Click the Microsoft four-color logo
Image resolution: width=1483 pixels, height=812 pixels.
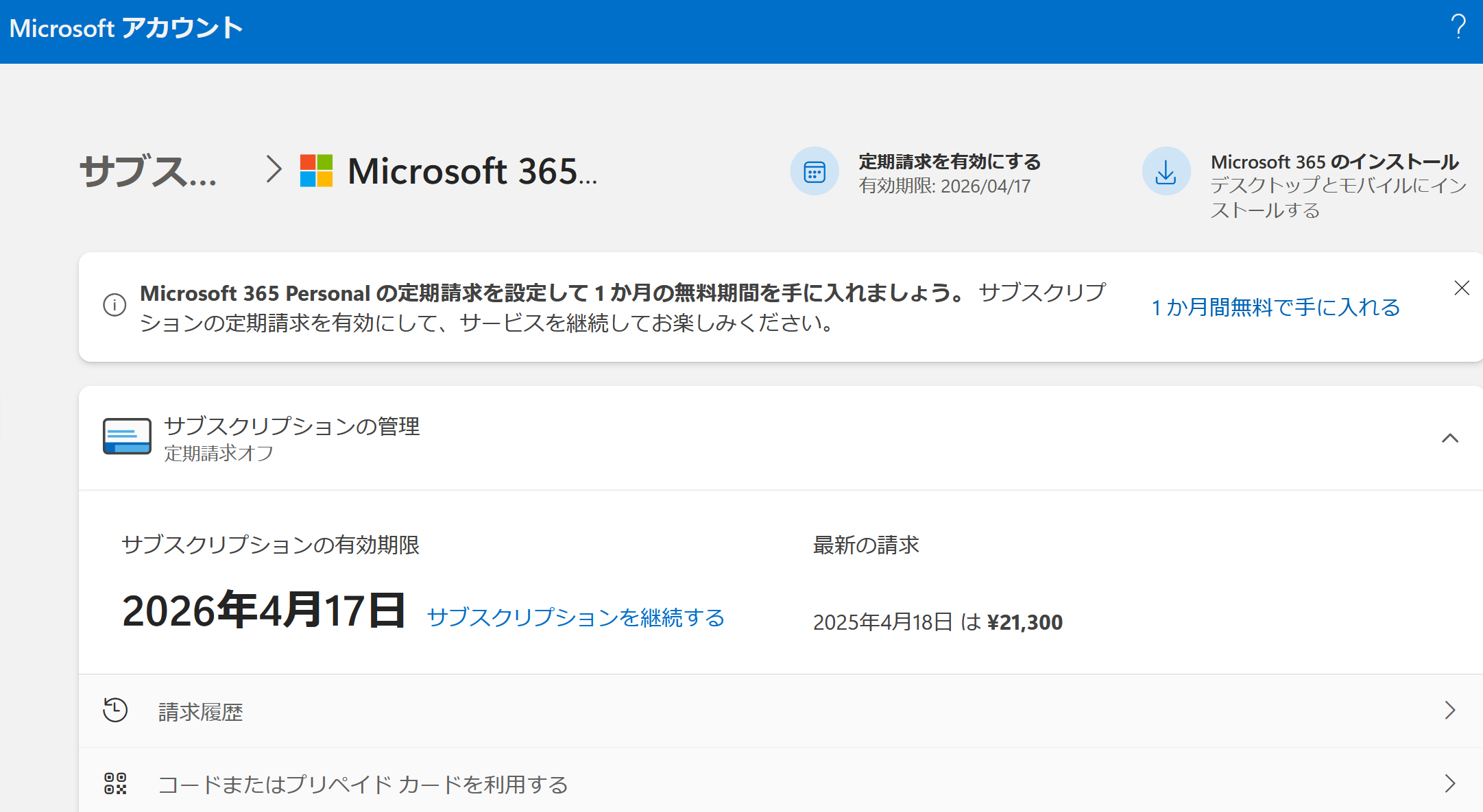[x=316, y=171]
